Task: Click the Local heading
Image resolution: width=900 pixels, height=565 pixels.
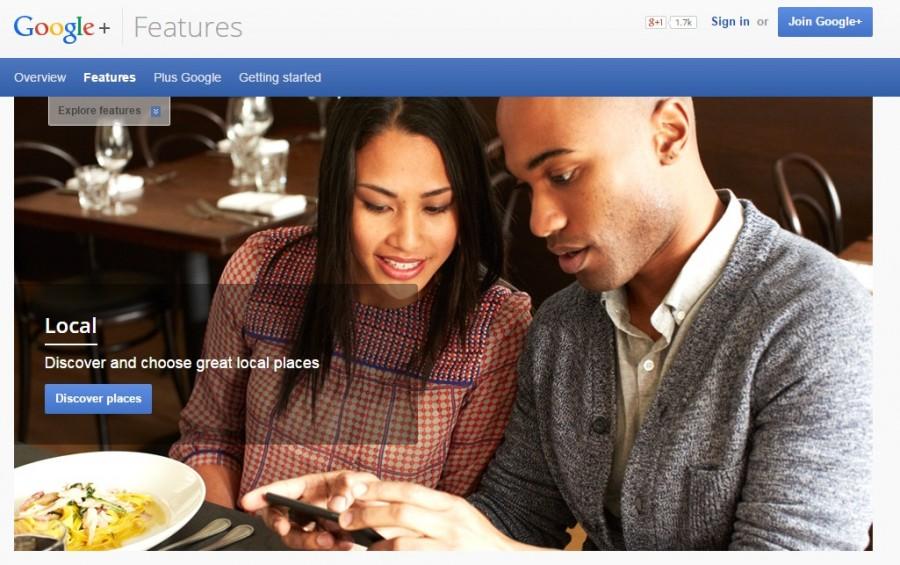Action: 71,326
